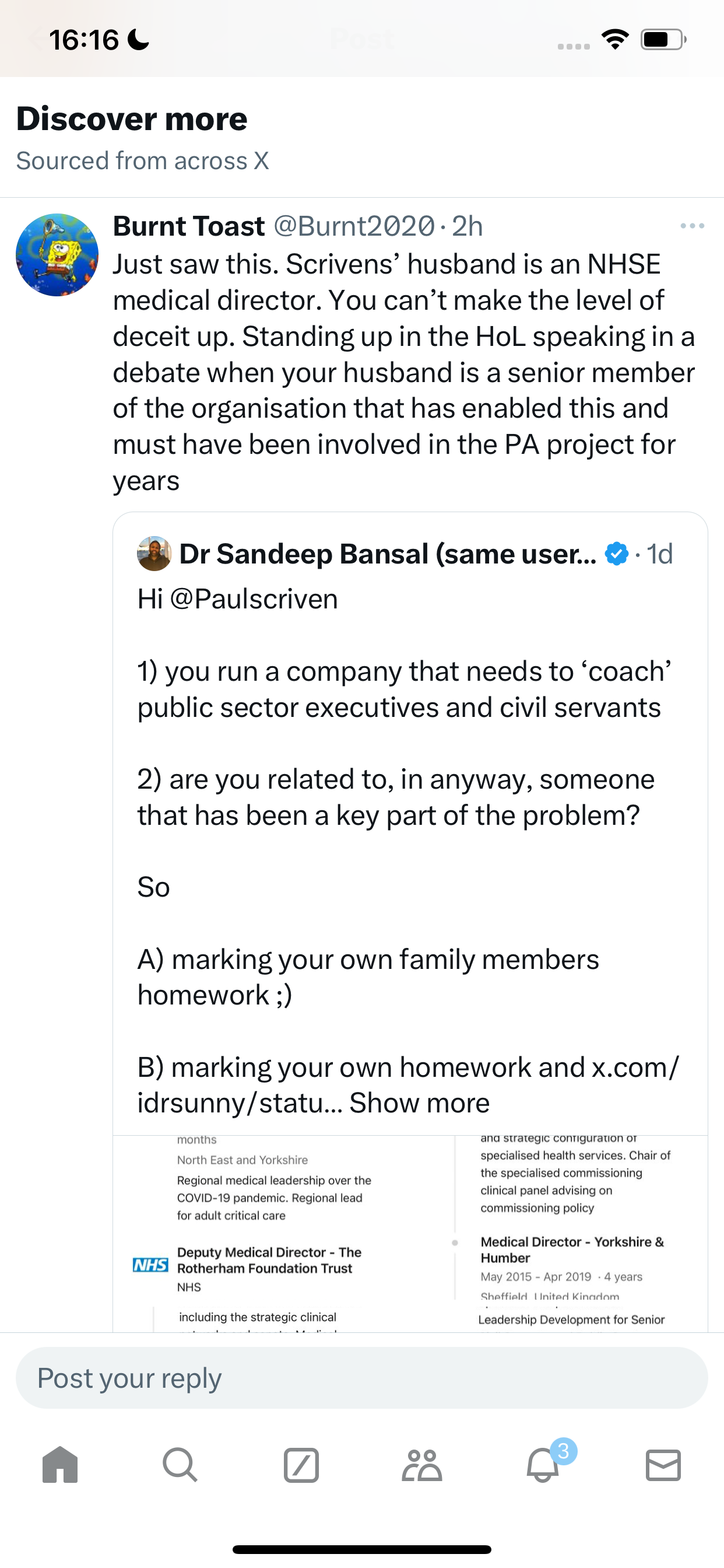Expand quoted post with Show more
This screenshot has width=724, height=1568.
pos(419,1103)
